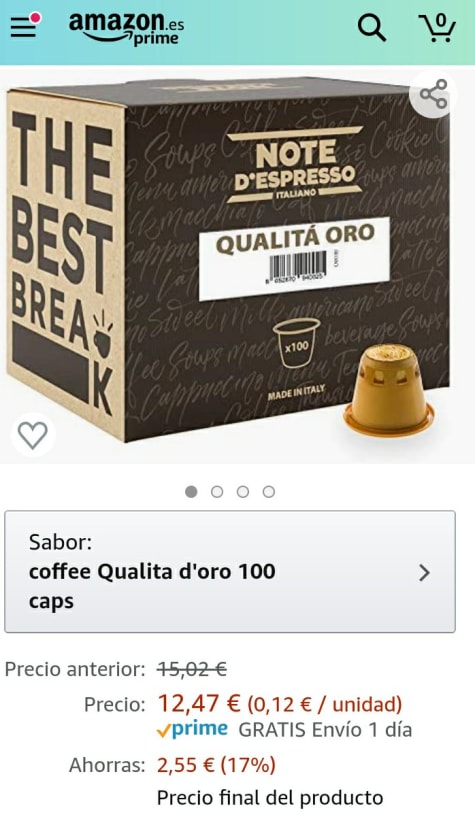Image resolution: width=475 pixels, height=821 pixels.
Task: Select the first image carousel dot
Action: [x=191, y=492]
